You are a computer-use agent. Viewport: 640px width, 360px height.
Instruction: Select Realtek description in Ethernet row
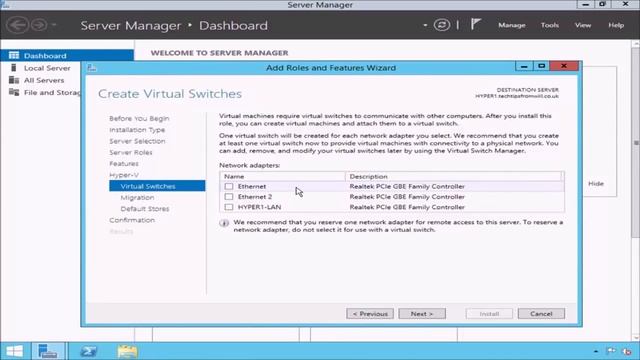click(407, 187)
